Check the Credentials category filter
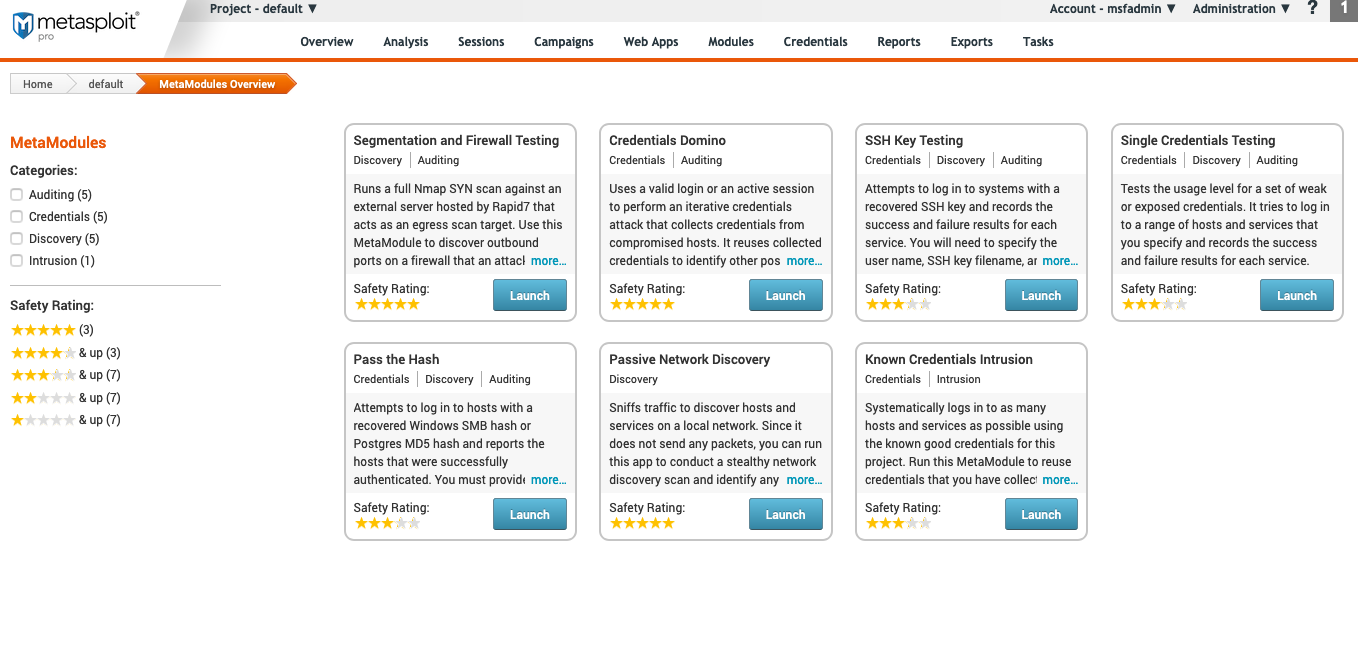 16,217
